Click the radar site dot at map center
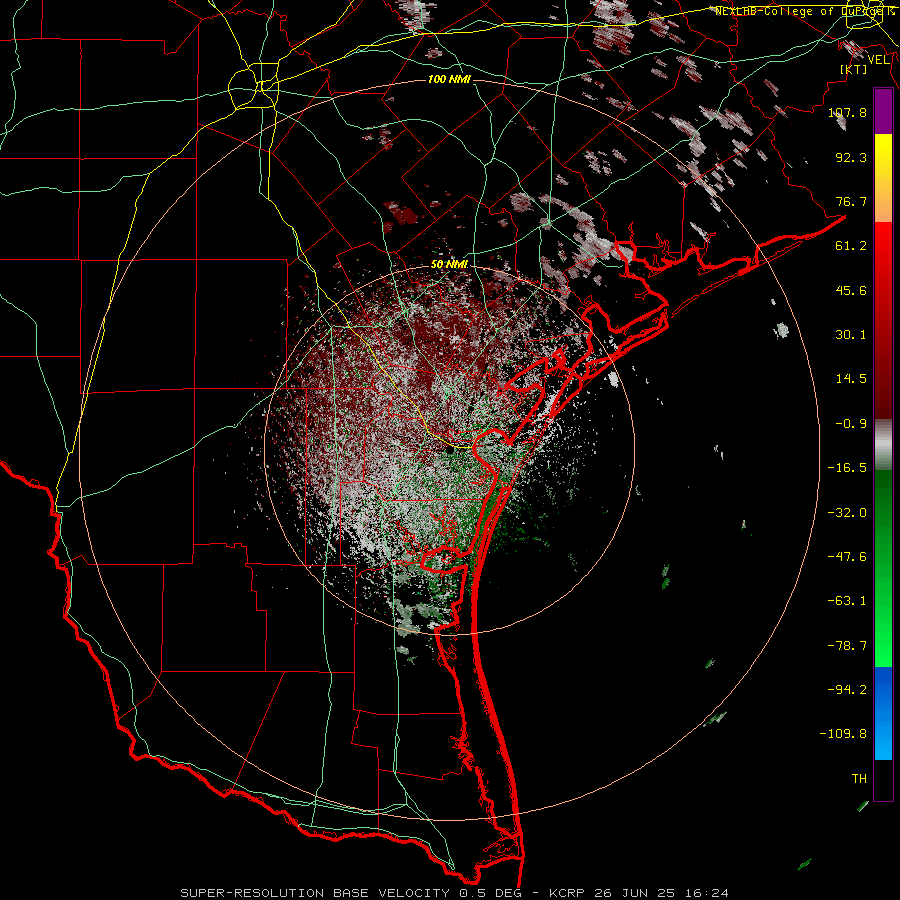The width and height of the screenshot is (900, 900). tap(450, 451)
